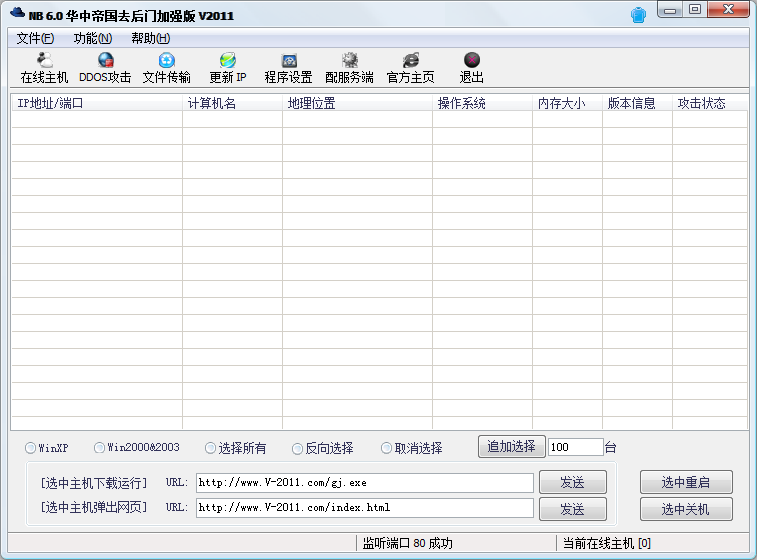The height and width of the screenshot is (560, 757).
Task: Pick the 反向选择 radio option
Action: coord(298,449)
